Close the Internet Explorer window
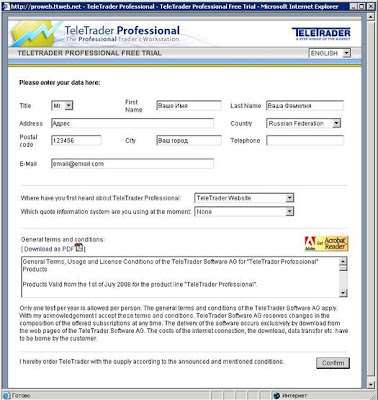The image size is (378, 400). (x=371, y=6)
